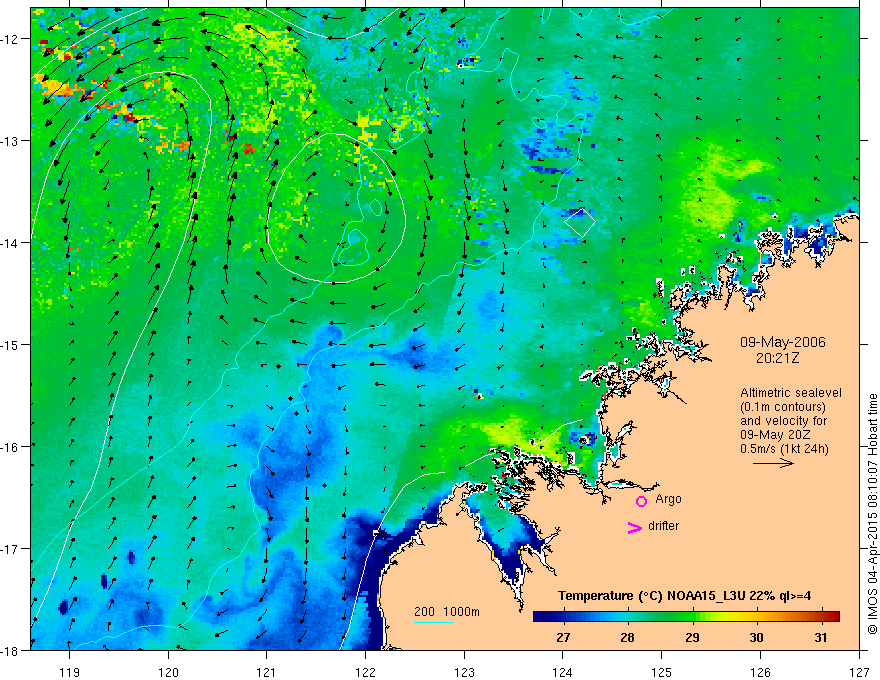Click the latitude axis label -12
The width and height of the screenshot is (880, 680).
[10, 39]
